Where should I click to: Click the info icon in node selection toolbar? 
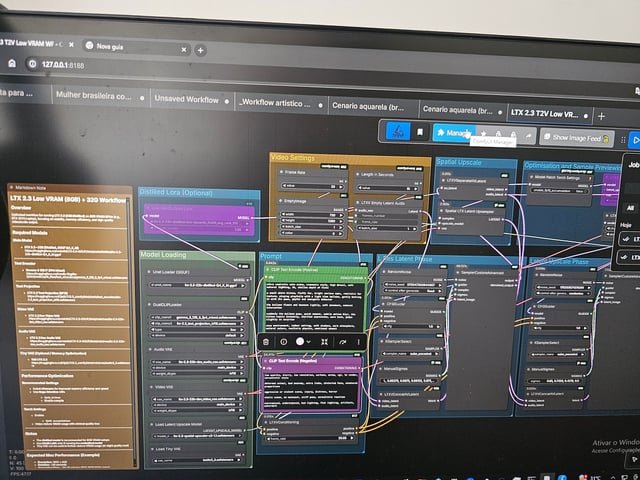(284, 341)
